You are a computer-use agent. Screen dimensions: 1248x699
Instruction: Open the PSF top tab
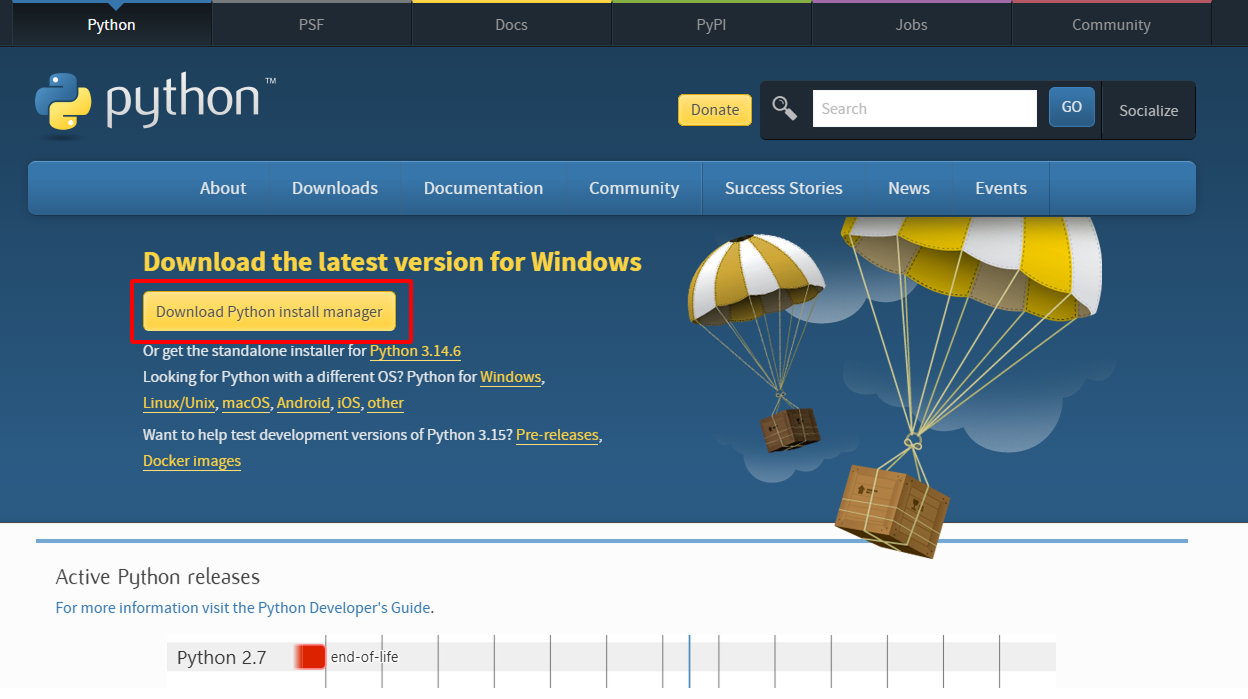point(311,25)
